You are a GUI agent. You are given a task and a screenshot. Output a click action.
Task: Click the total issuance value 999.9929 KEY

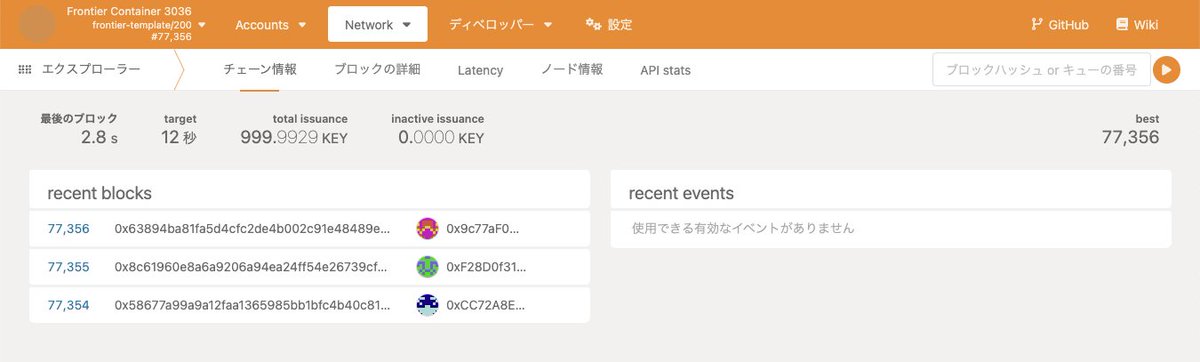pyautogui.click(x=294, y=138)
